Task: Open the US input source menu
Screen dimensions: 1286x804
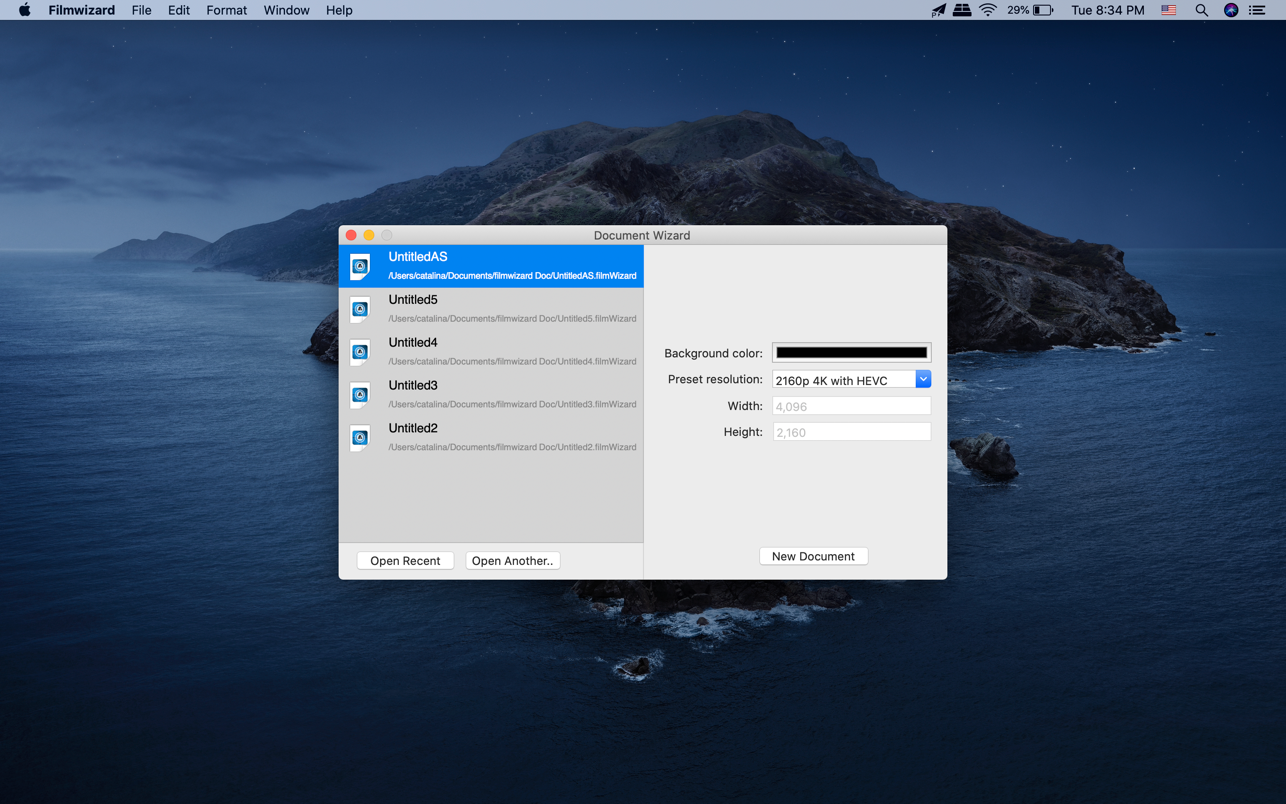Action: pyautogui.click(x=1168, y=10)
